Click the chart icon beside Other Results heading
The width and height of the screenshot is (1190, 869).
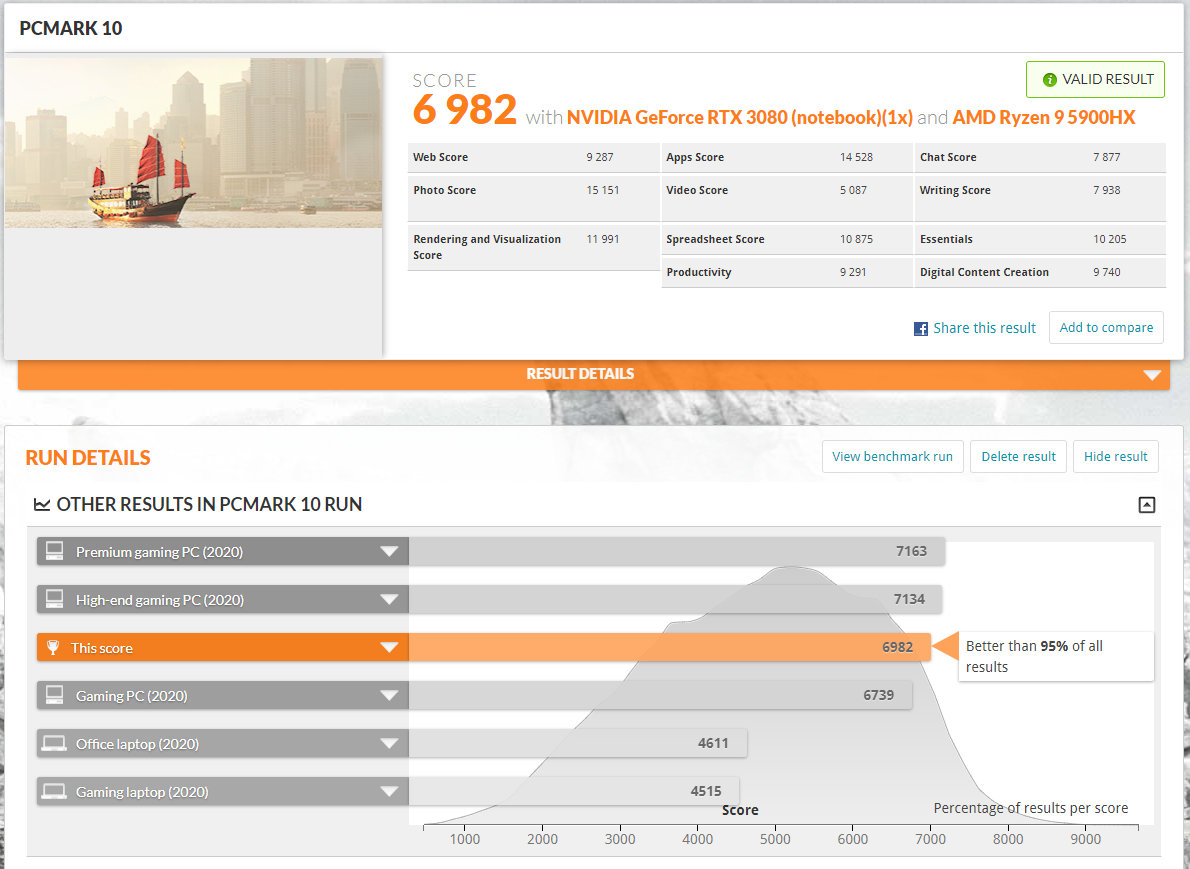click(42, 504)
